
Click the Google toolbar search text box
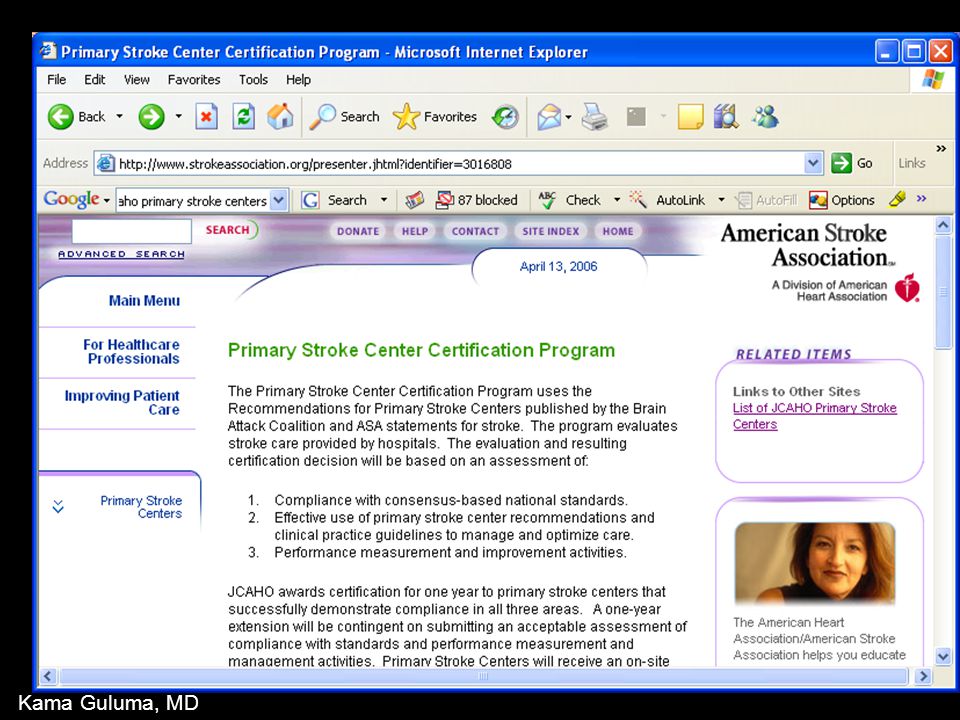coord(193,201)
